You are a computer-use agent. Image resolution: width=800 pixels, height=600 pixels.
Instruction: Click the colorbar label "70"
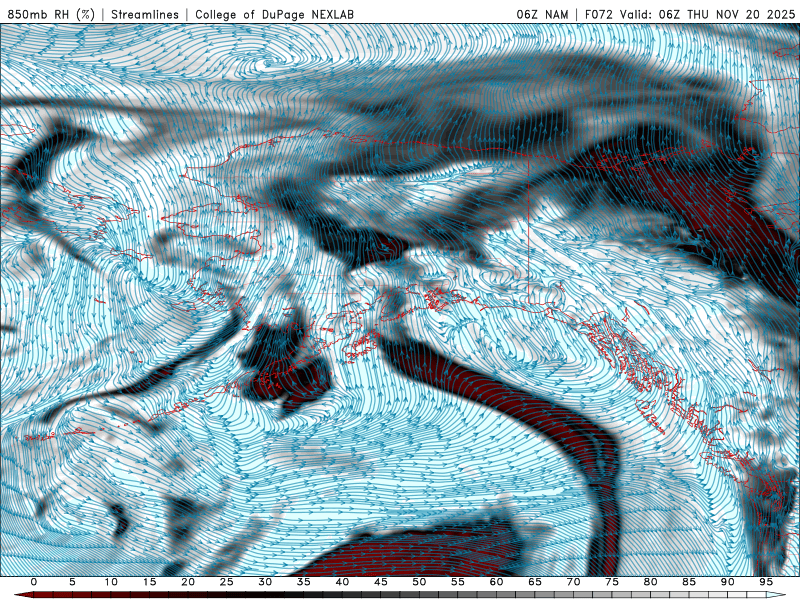(573, 582)
